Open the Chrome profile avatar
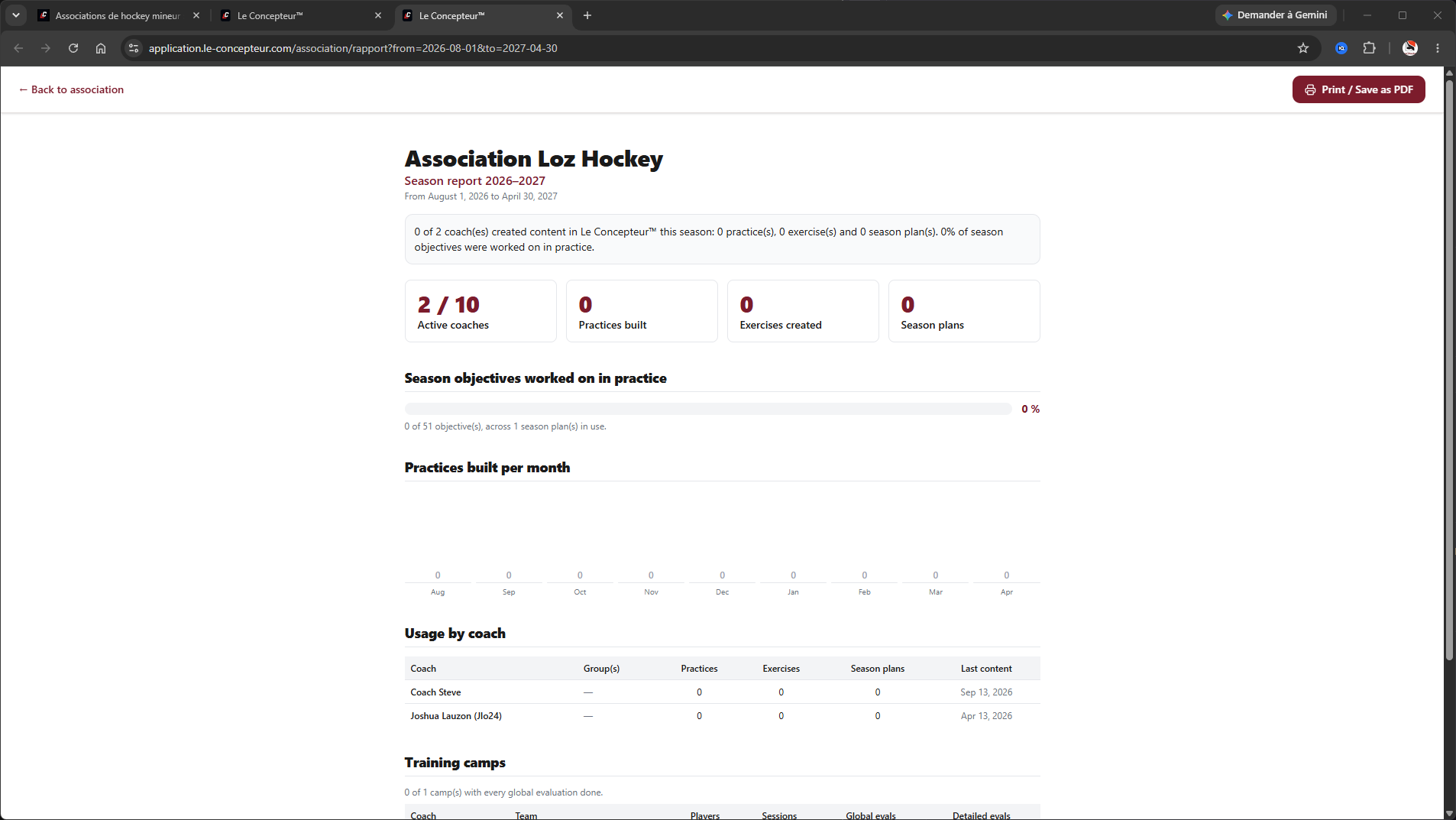 point(1410,48)
